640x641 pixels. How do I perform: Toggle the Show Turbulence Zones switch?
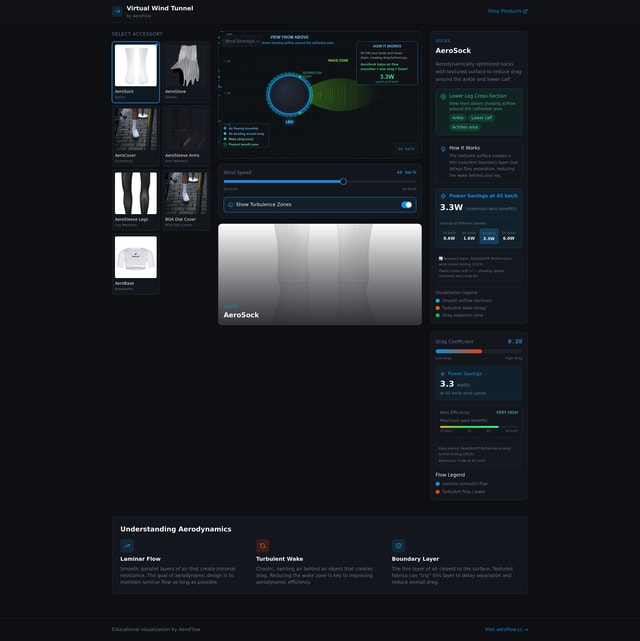pos(406,204)
